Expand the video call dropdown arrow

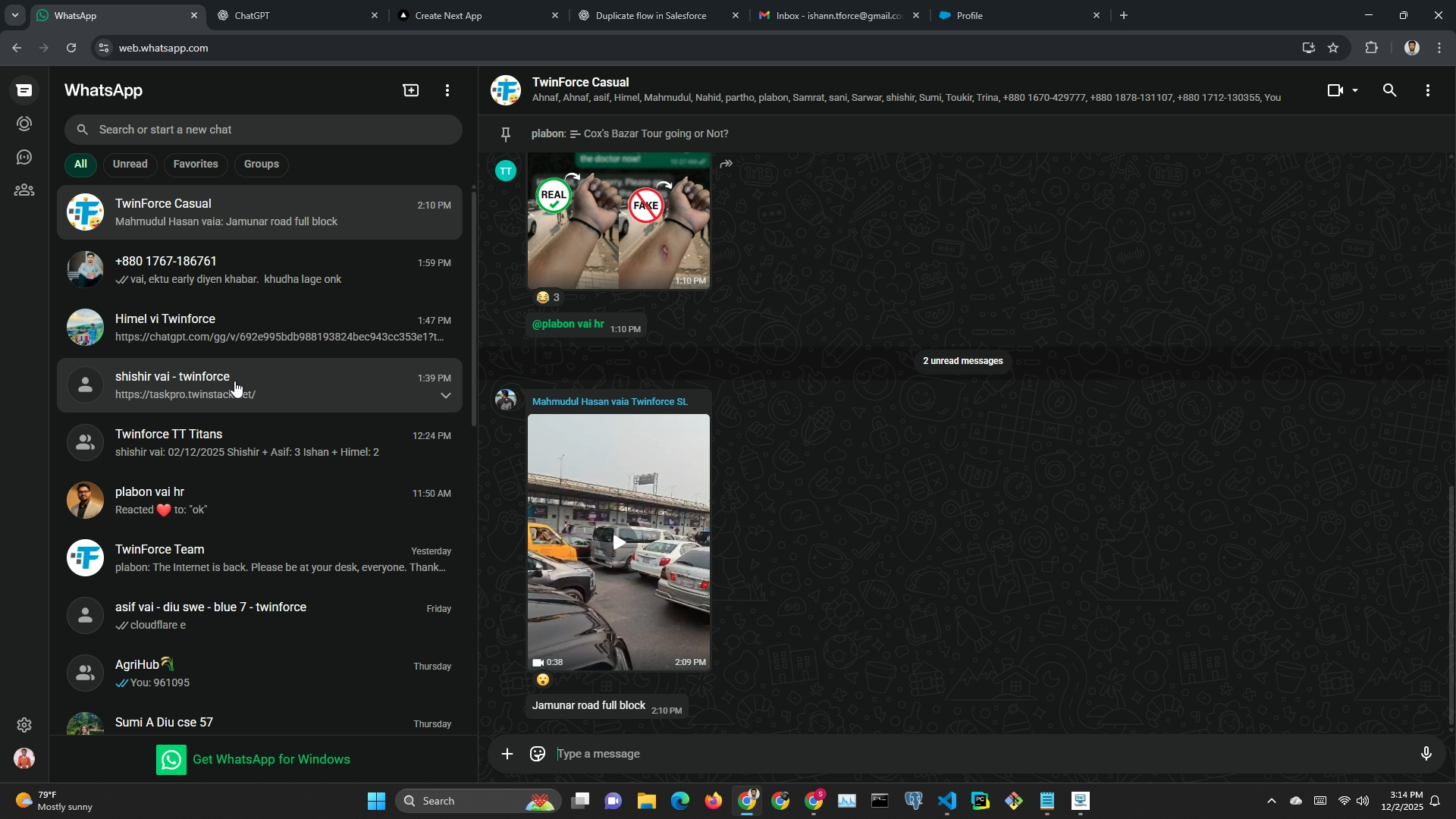click(1355, 90)
